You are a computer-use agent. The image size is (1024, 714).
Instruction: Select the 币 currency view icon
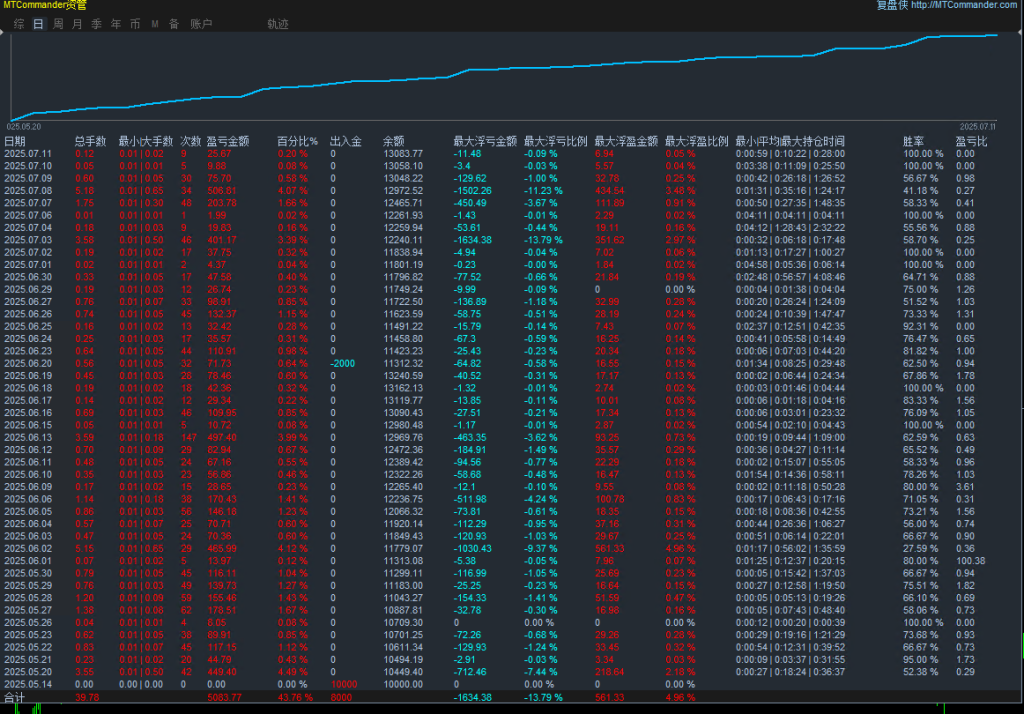click(137, 23)
